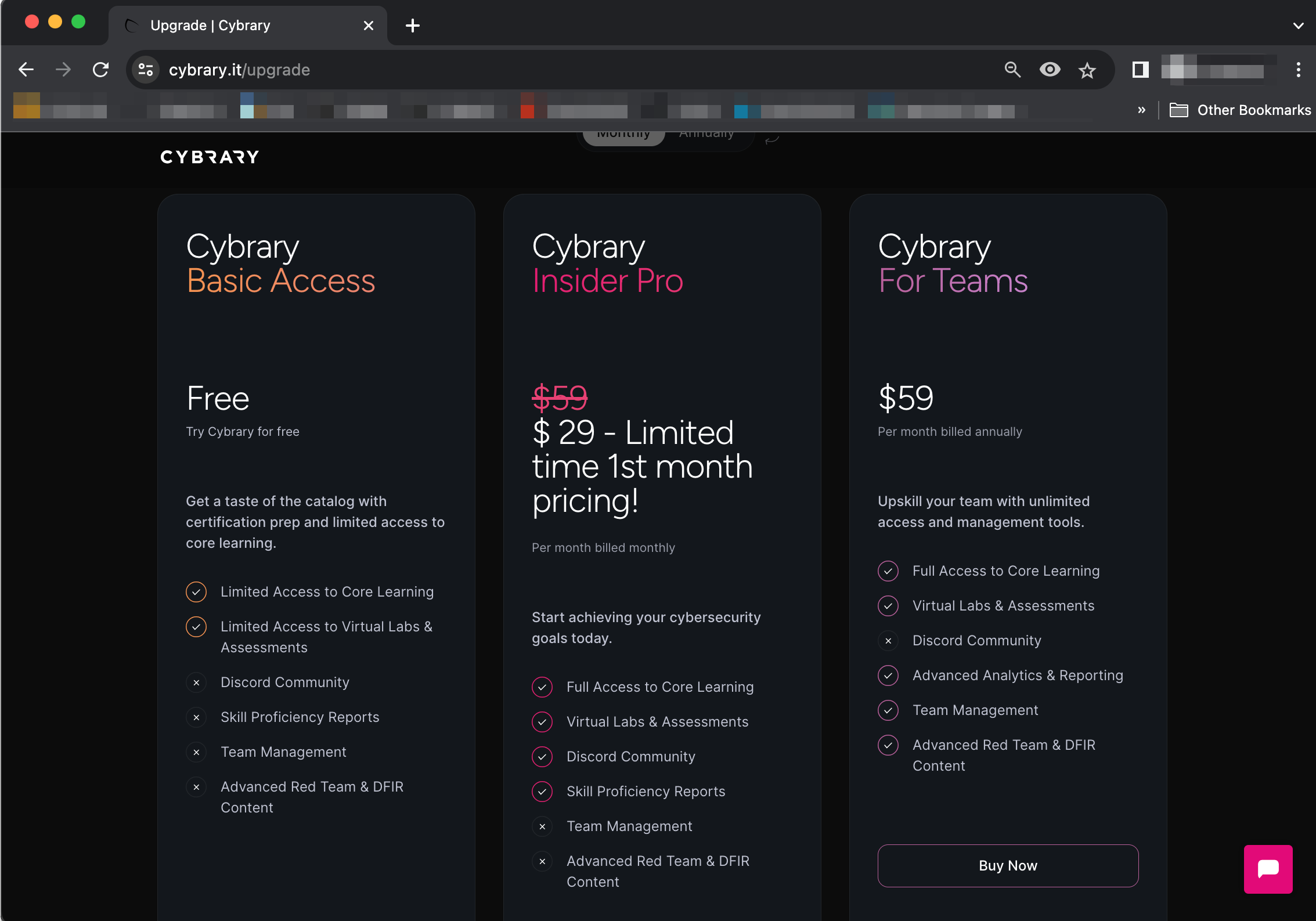The image size is (1316, 921).
Task: Click the browser forward arrow
Action: pyautogui.click(x=63, y=70)
